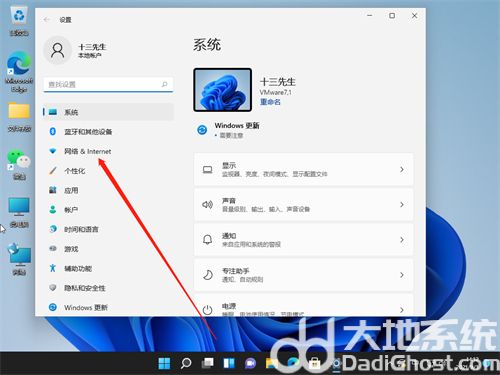The height and width of the screenshot is (375, 500).
Task: Click the bell icon in the 通知 row
Action: tap(207, 240)
